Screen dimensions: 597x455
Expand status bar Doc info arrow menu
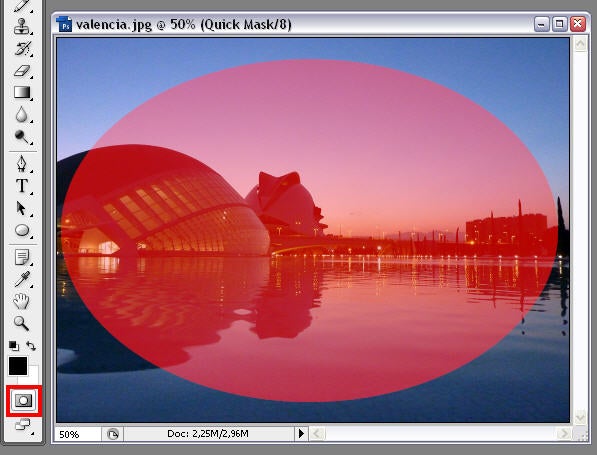pos(301,433)
